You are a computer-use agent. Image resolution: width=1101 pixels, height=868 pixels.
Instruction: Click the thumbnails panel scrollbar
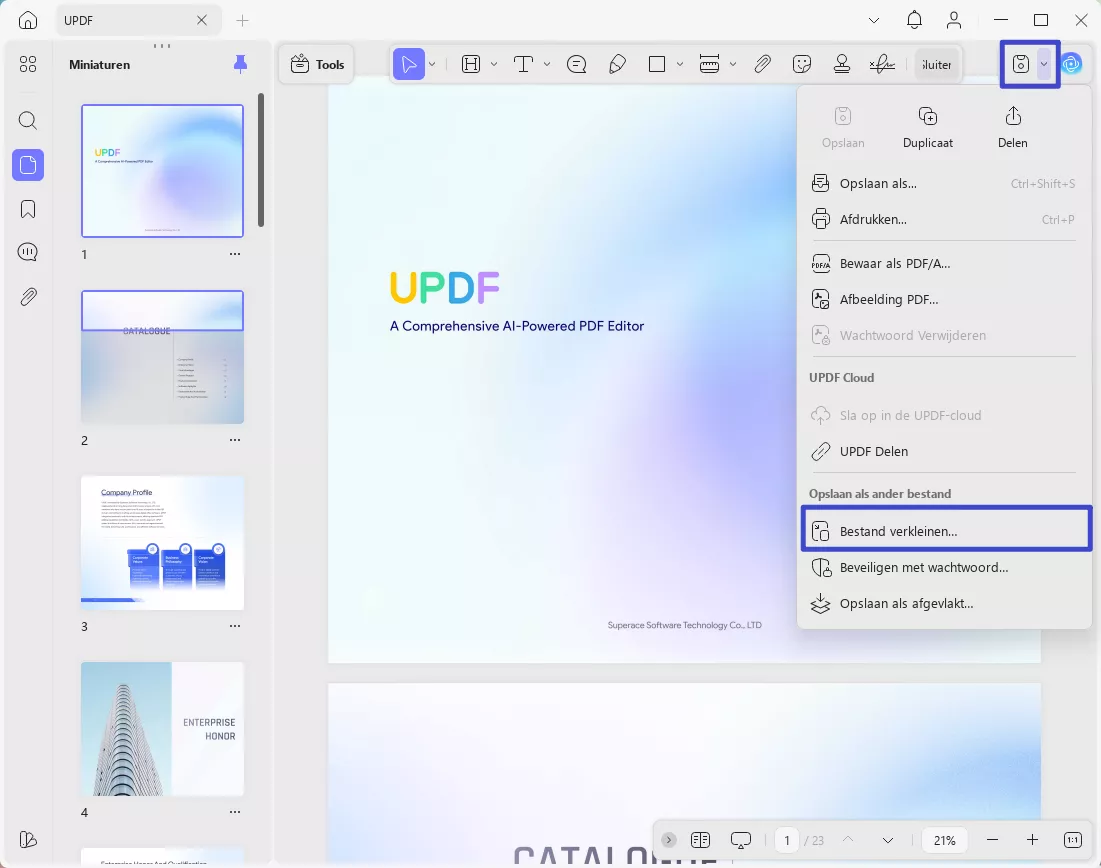[261, 160]
